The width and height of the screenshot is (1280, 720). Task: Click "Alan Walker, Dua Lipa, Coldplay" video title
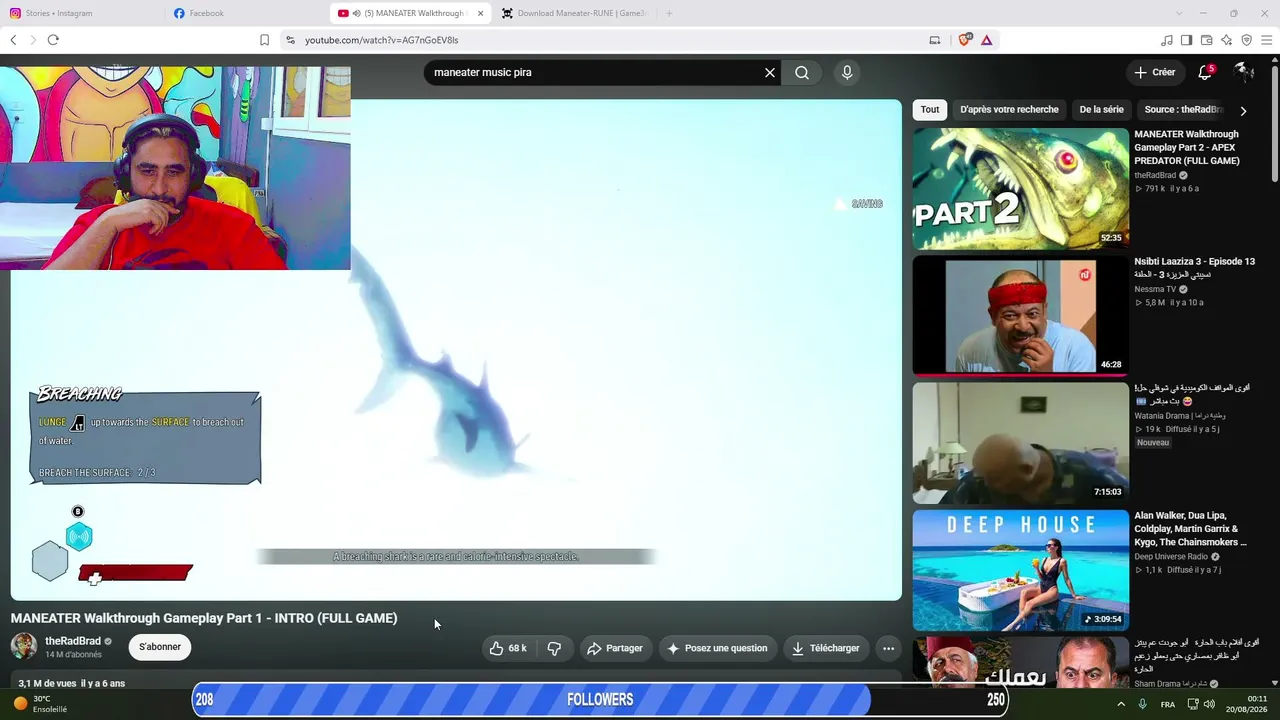click(1190, 529)
